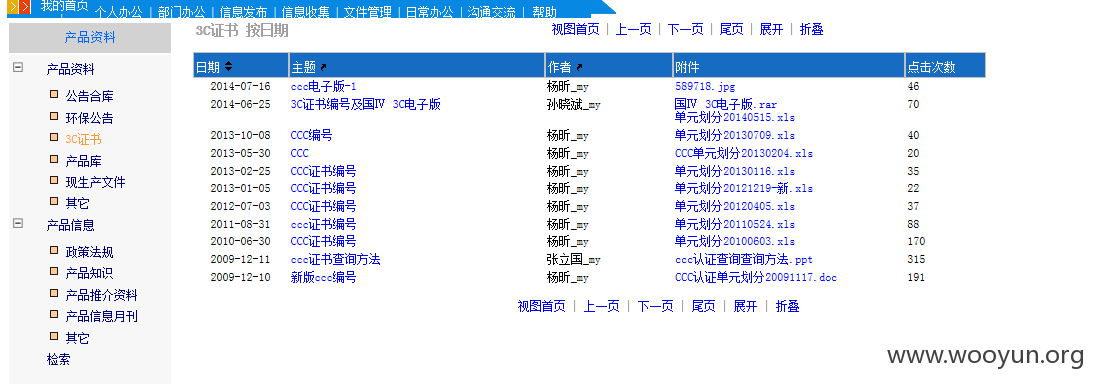Download attachment 589718.jpg
Image resolution: width=1093 pixels, height=384 pixels.
point(705,86)
